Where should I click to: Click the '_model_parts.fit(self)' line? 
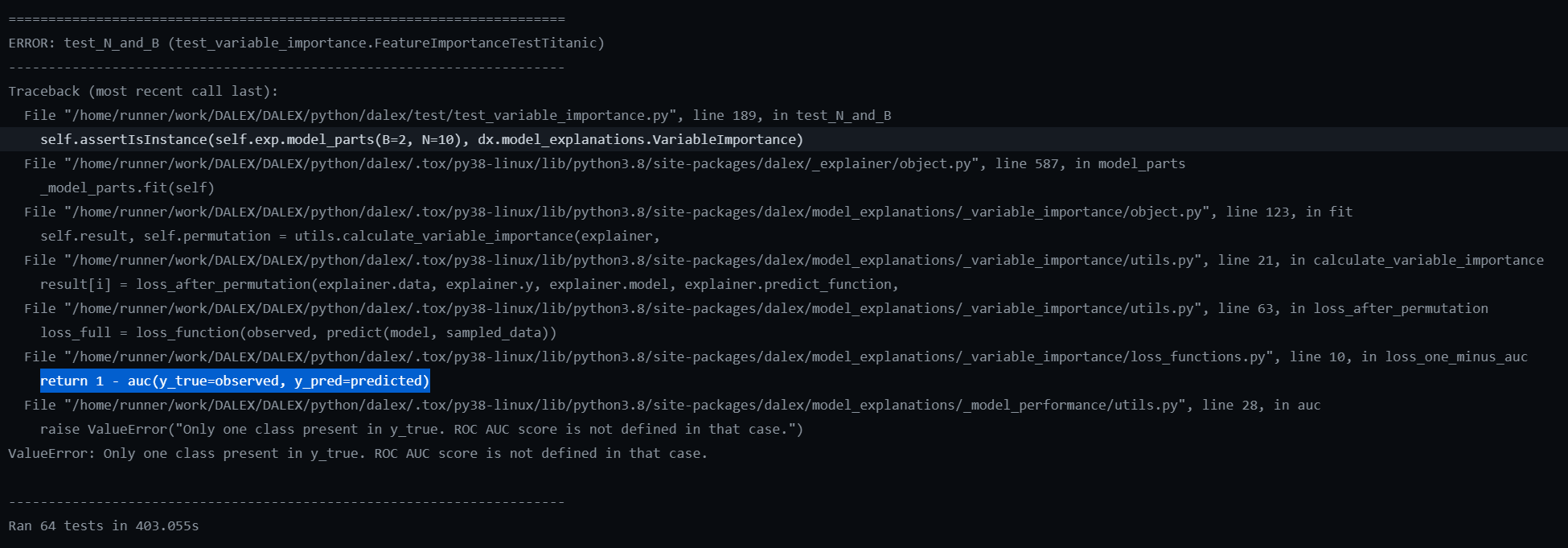click(x=128, y=187)
